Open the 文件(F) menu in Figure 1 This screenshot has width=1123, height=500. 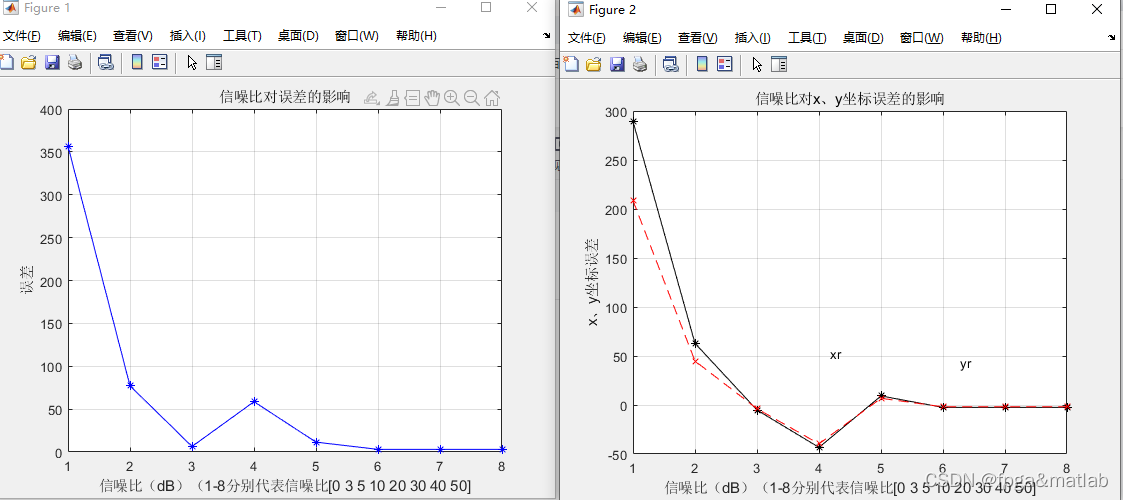click(21, 36)
